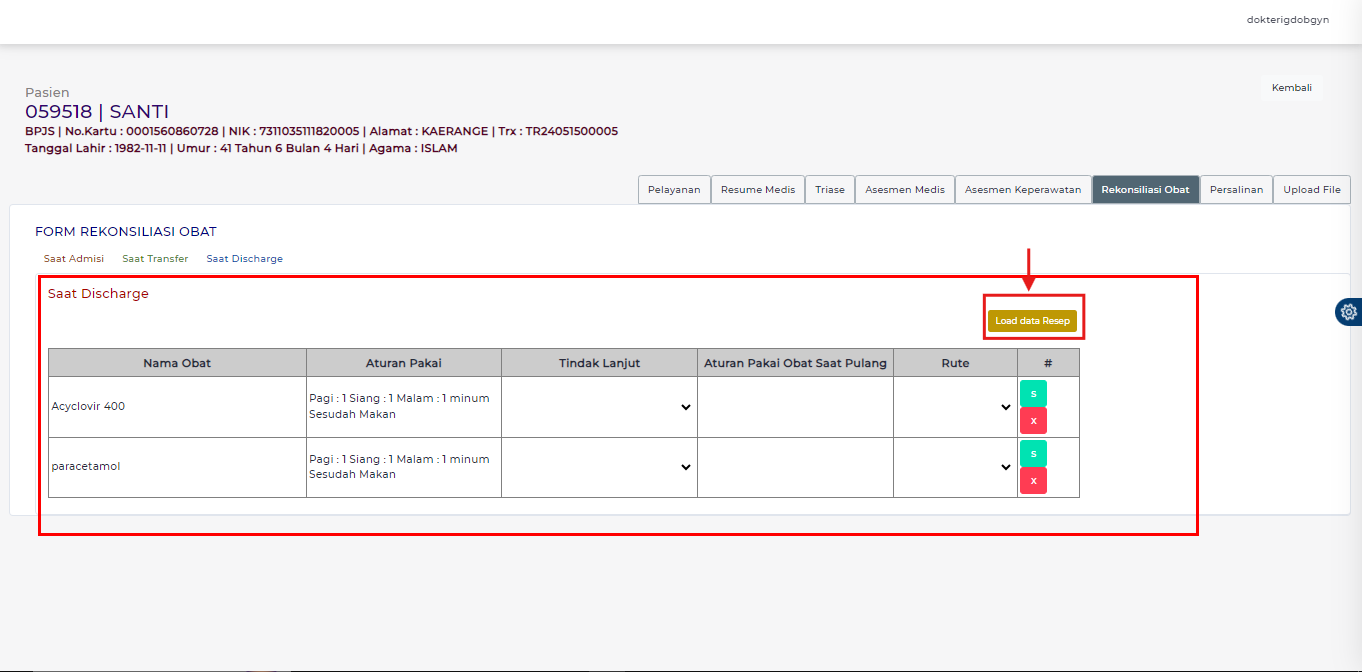Switch to the Persalinan tab
Screen dimensions: 1362x672
(1236, 190)
